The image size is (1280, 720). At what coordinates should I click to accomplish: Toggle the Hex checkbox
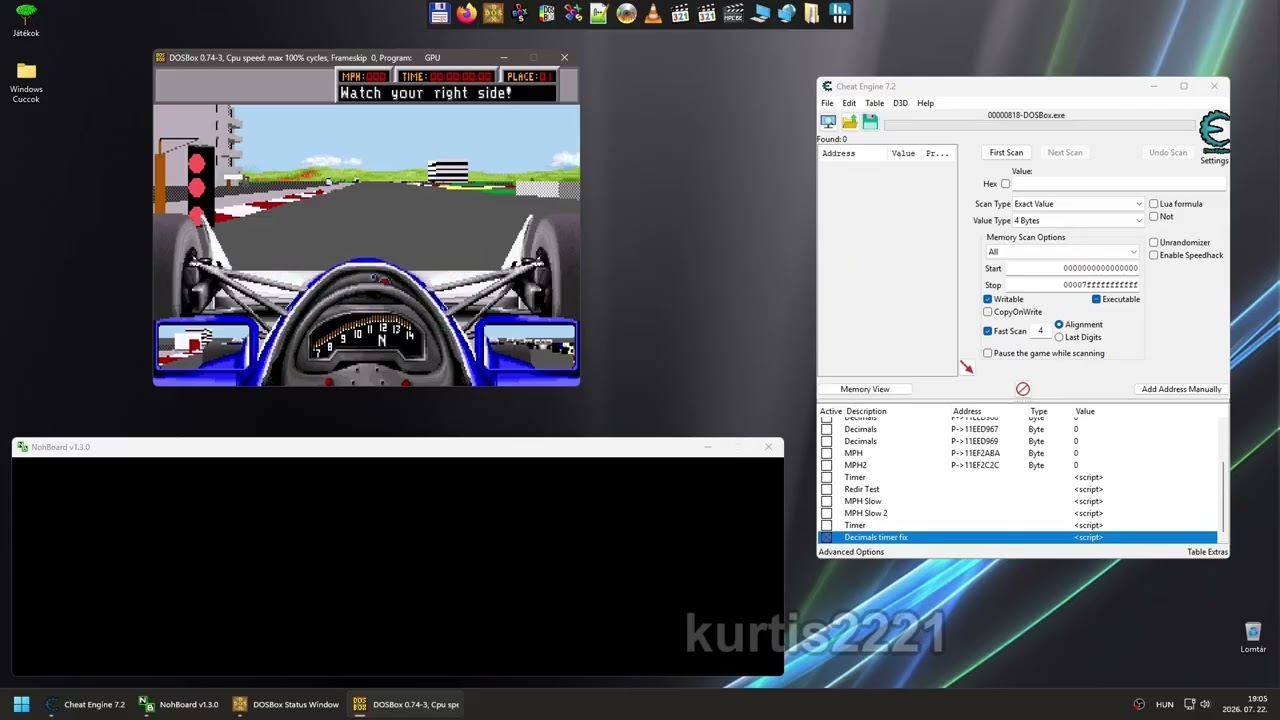tap(1005, 184)
